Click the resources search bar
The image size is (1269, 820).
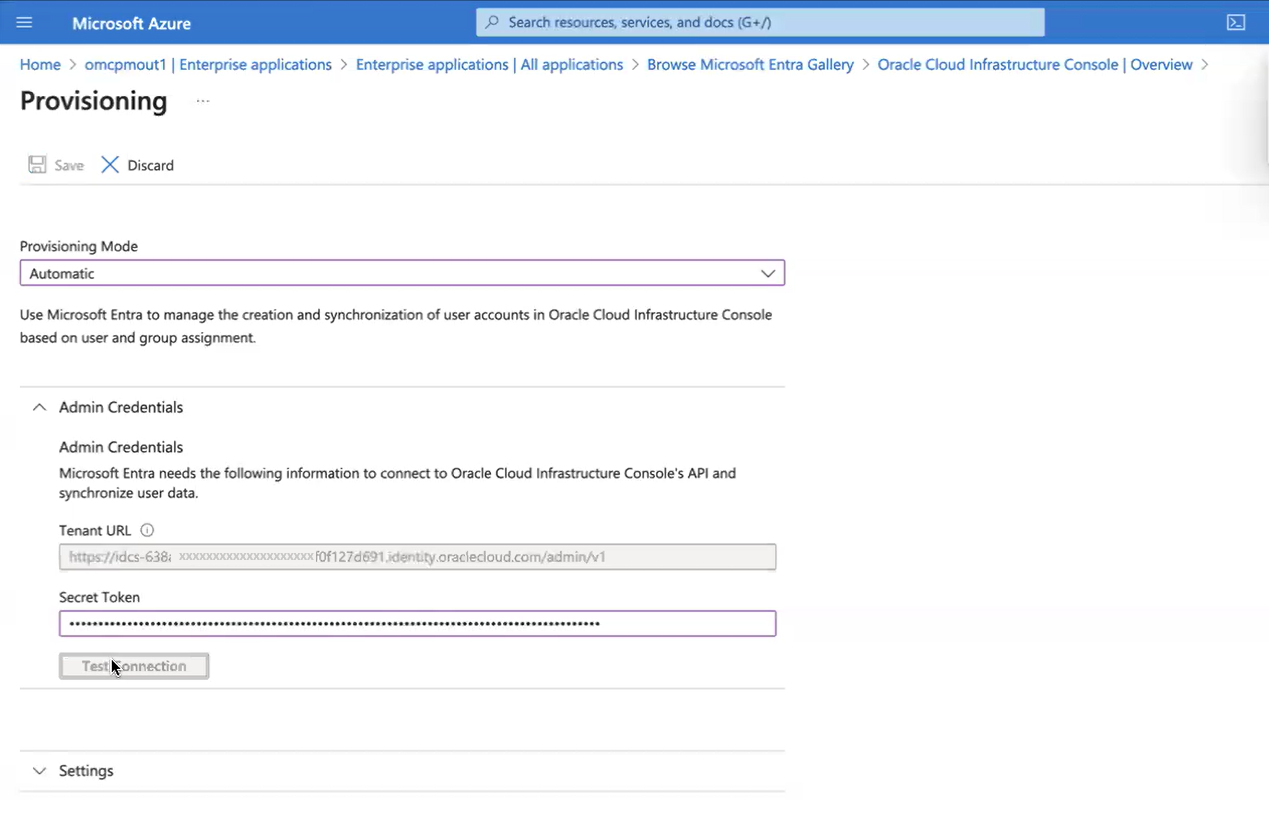(x=760, y=21)
